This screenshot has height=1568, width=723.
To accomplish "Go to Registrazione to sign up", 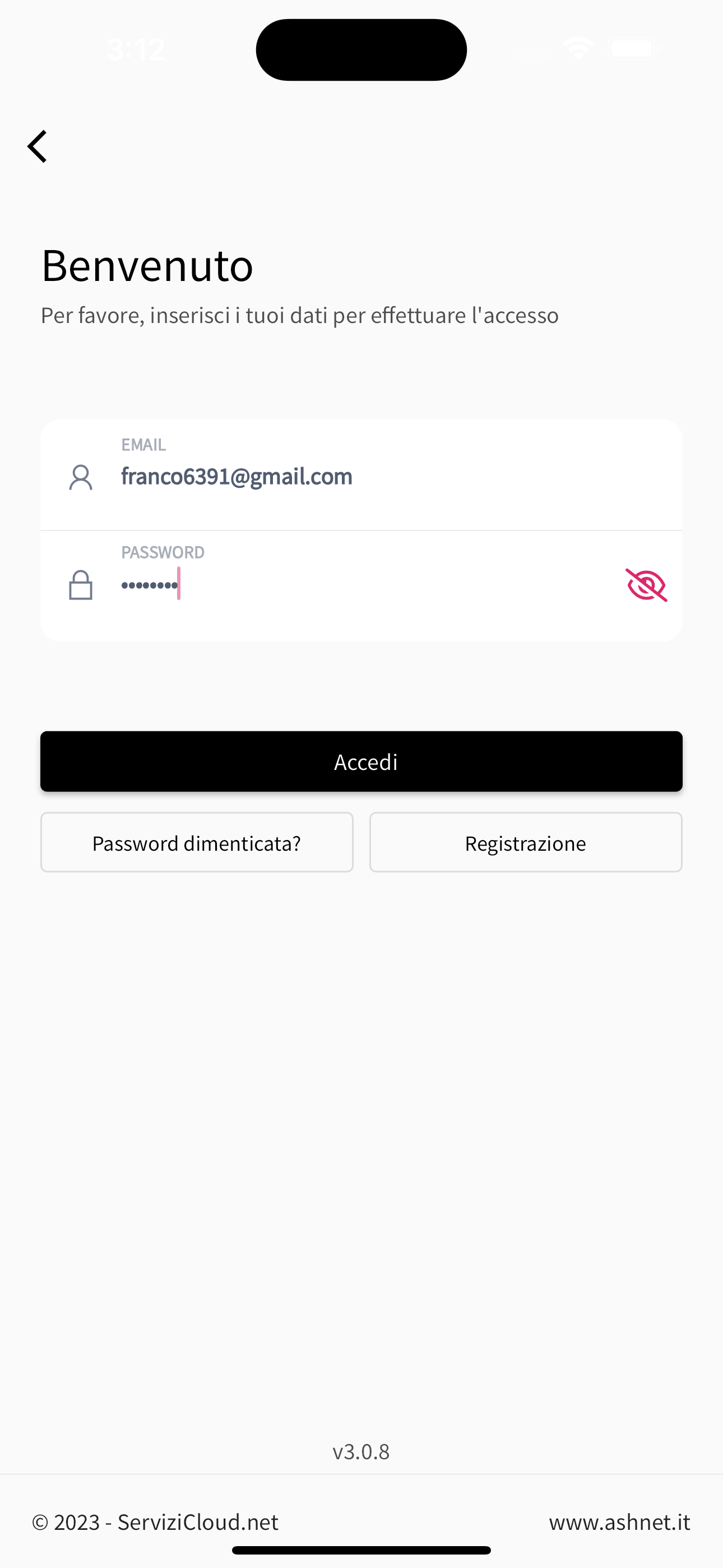I will pyautogui.click(x=525, y=842).
